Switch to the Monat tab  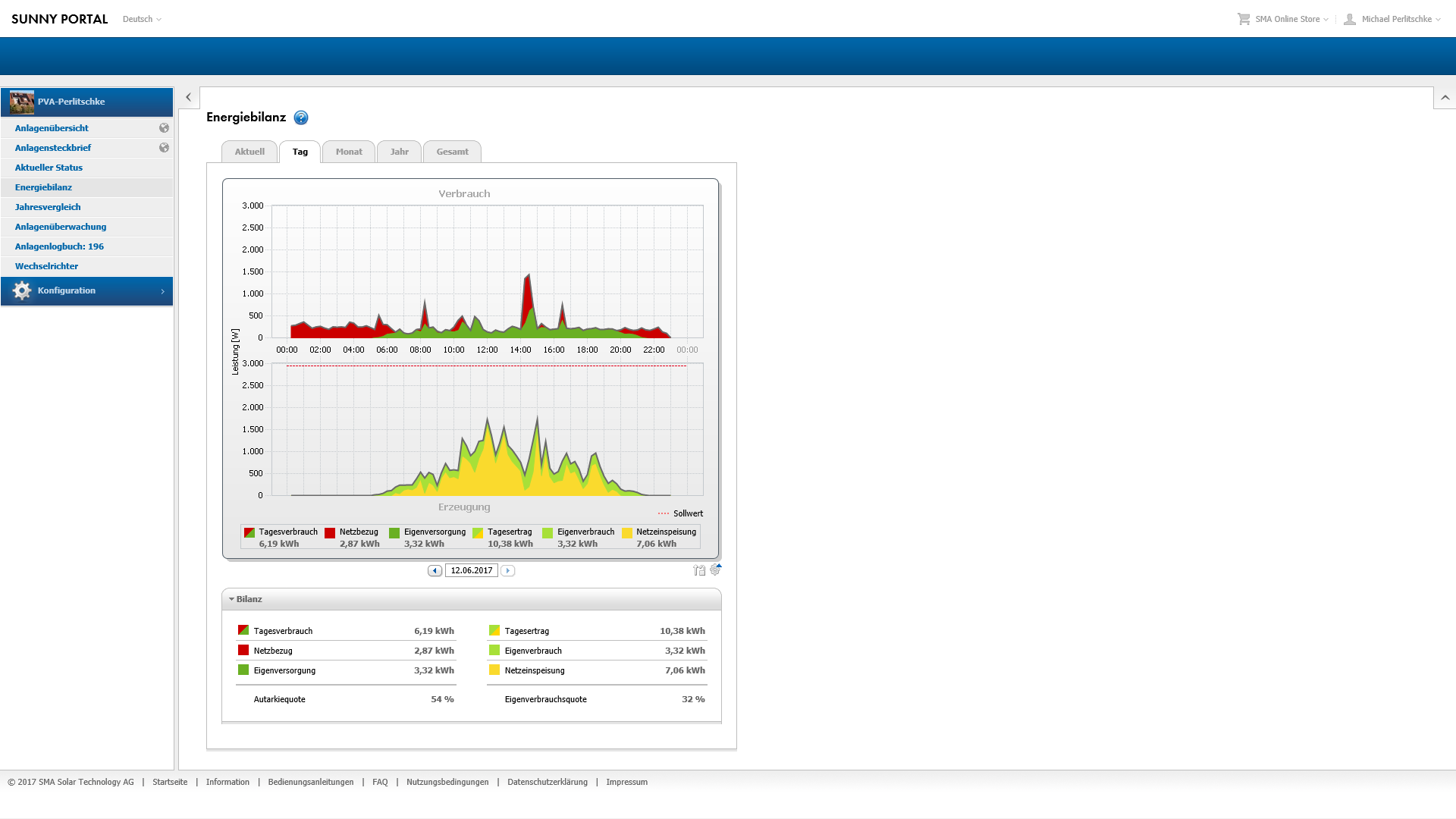pos(349,152)
